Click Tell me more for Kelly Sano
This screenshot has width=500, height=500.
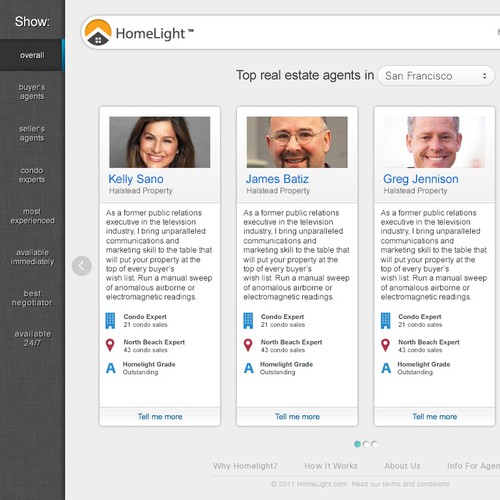coord(160,417)
